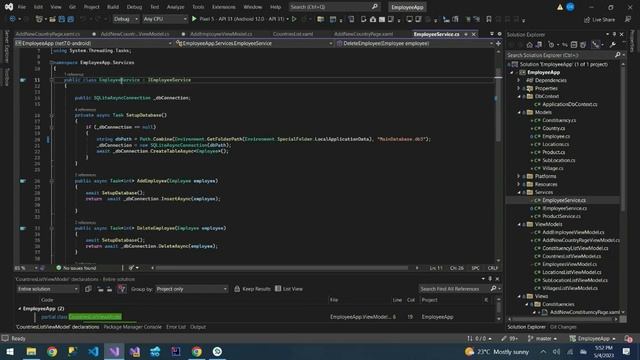Open the Any CPU platform dropdown

coord(165,19)
